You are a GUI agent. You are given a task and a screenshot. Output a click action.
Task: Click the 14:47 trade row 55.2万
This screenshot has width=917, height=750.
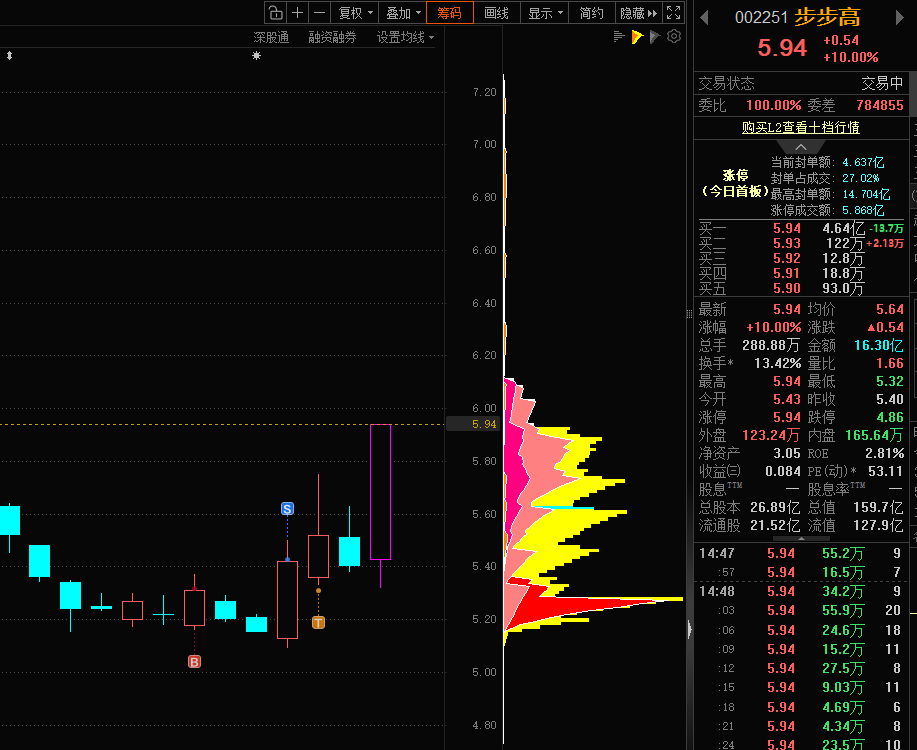click(843, 553)
